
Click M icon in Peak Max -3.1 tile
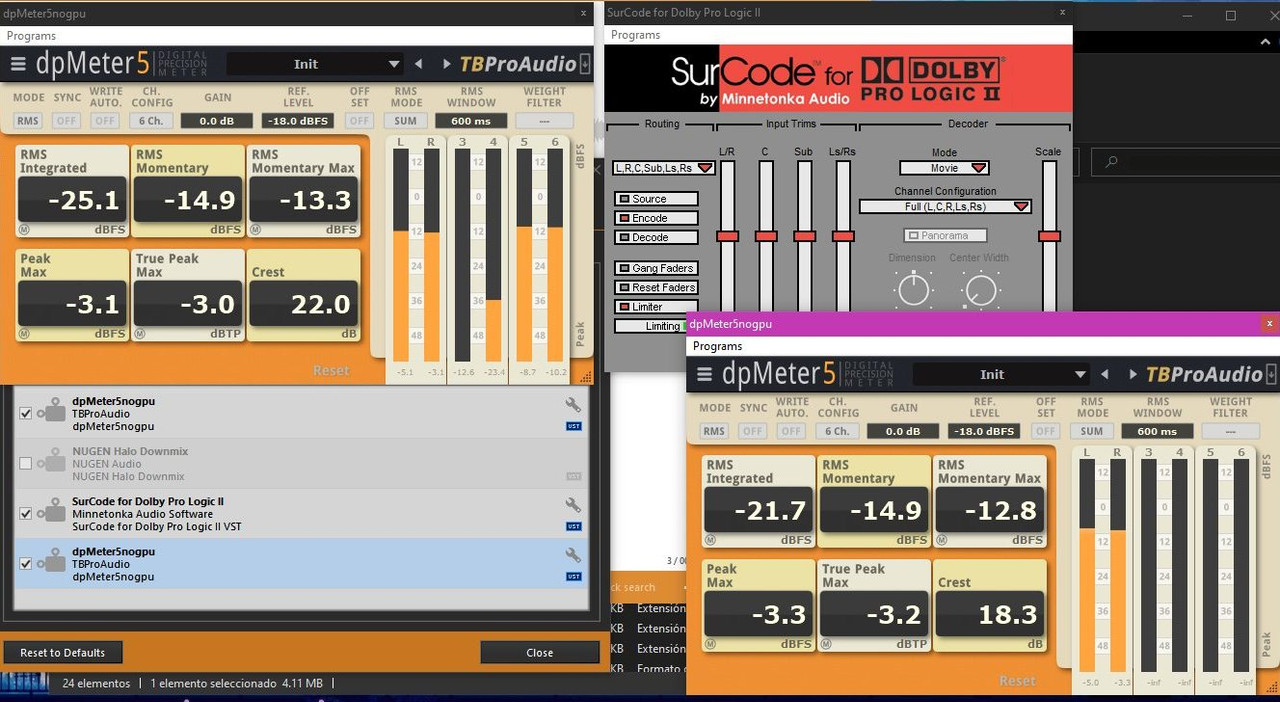24,334
